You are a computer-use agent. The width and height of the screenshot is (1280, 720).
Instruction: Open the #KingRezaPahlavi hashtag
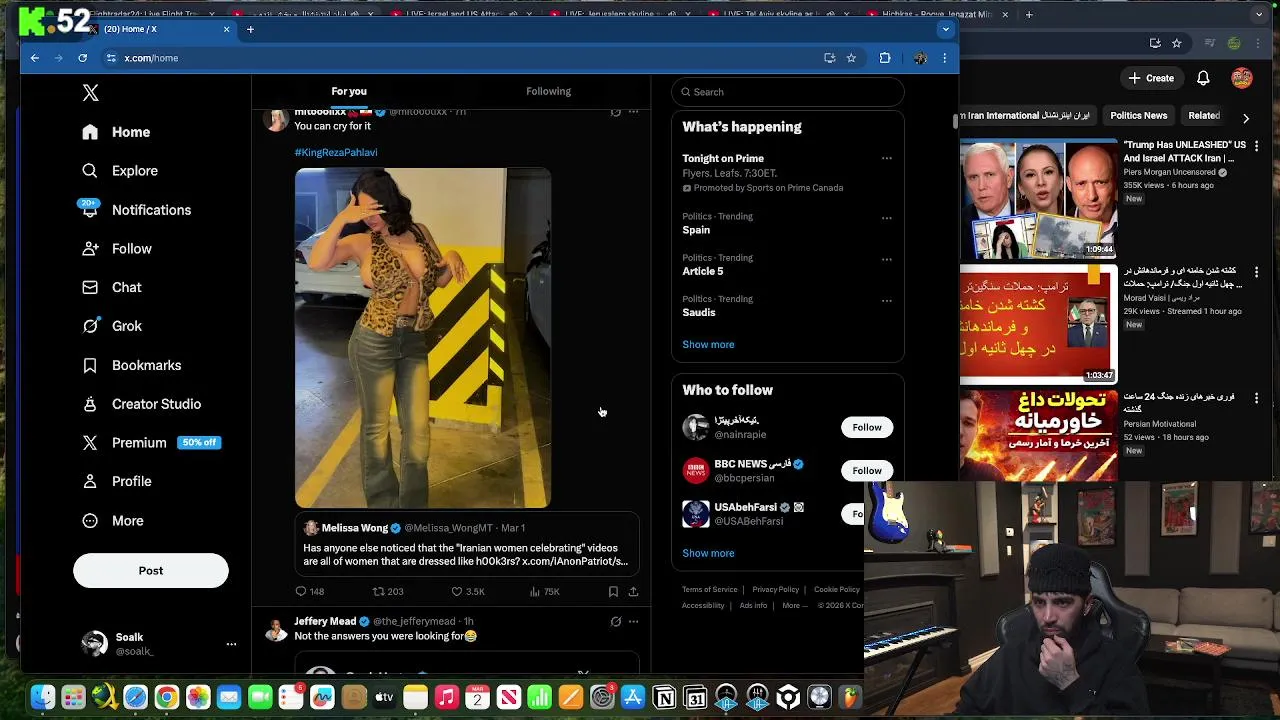[x=336, y=152]
